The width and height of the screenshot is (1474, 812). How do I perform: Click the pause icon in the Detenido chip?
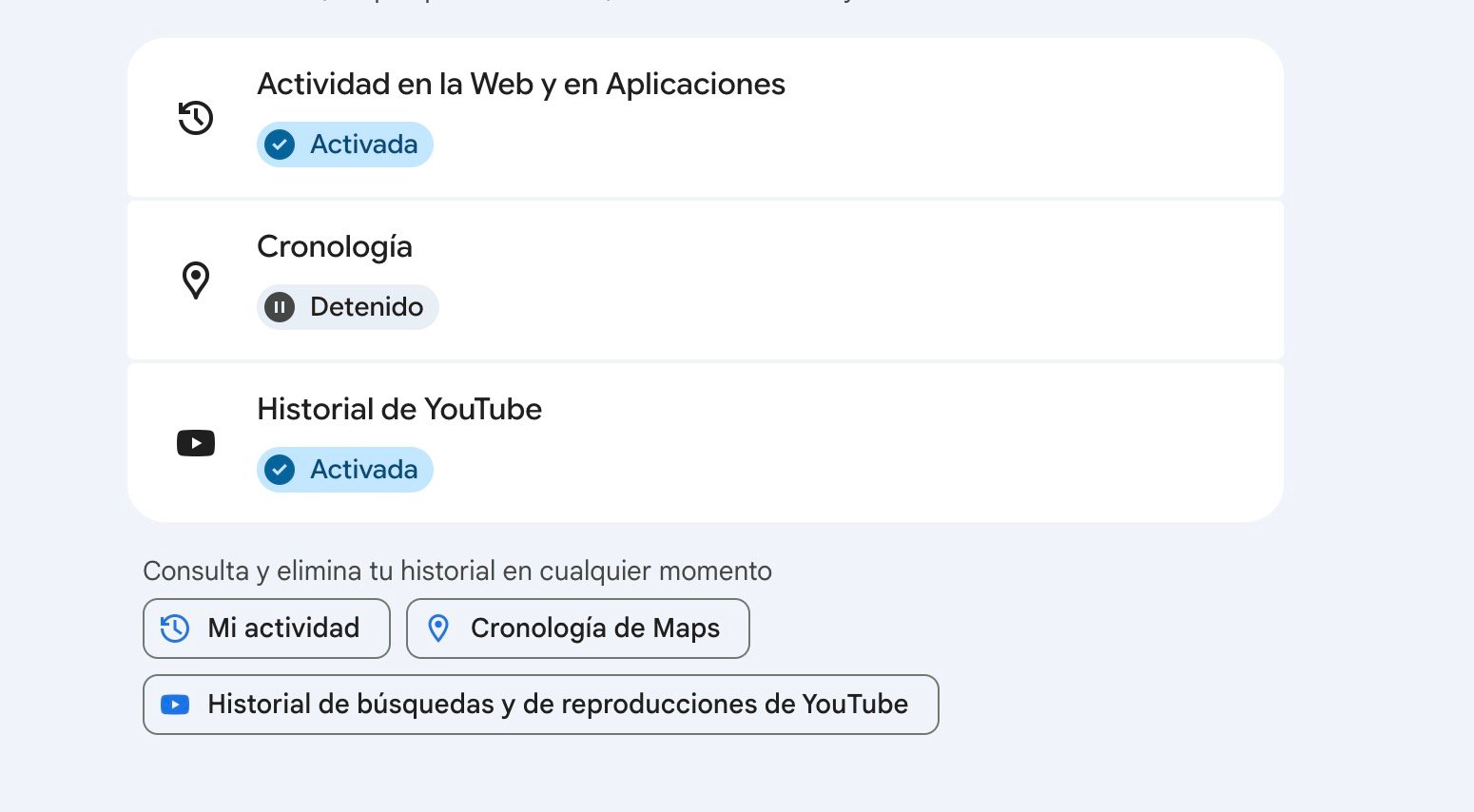pyautogui.click(x=280, y=307)
